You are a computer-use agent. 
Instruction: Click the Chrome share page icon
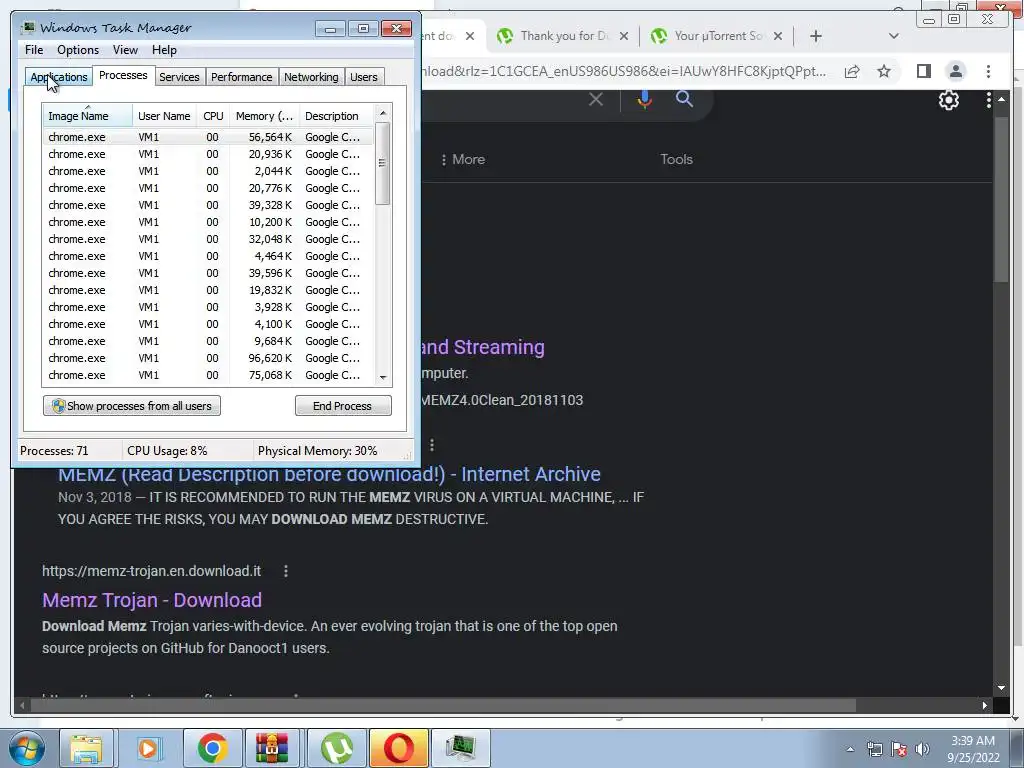852,71
